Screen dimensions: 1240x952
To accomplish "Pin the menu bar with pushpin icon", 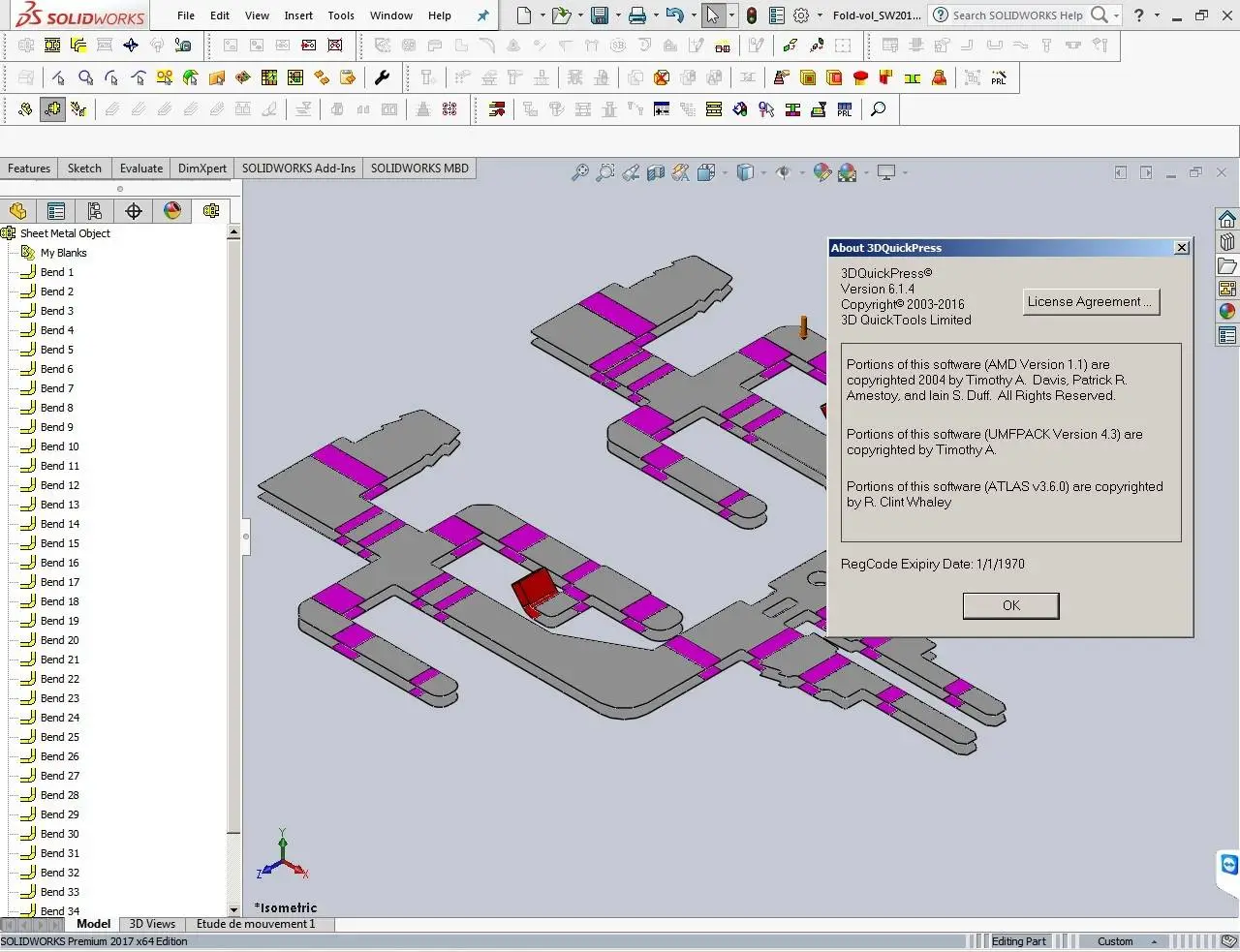I will pos(483,15).
